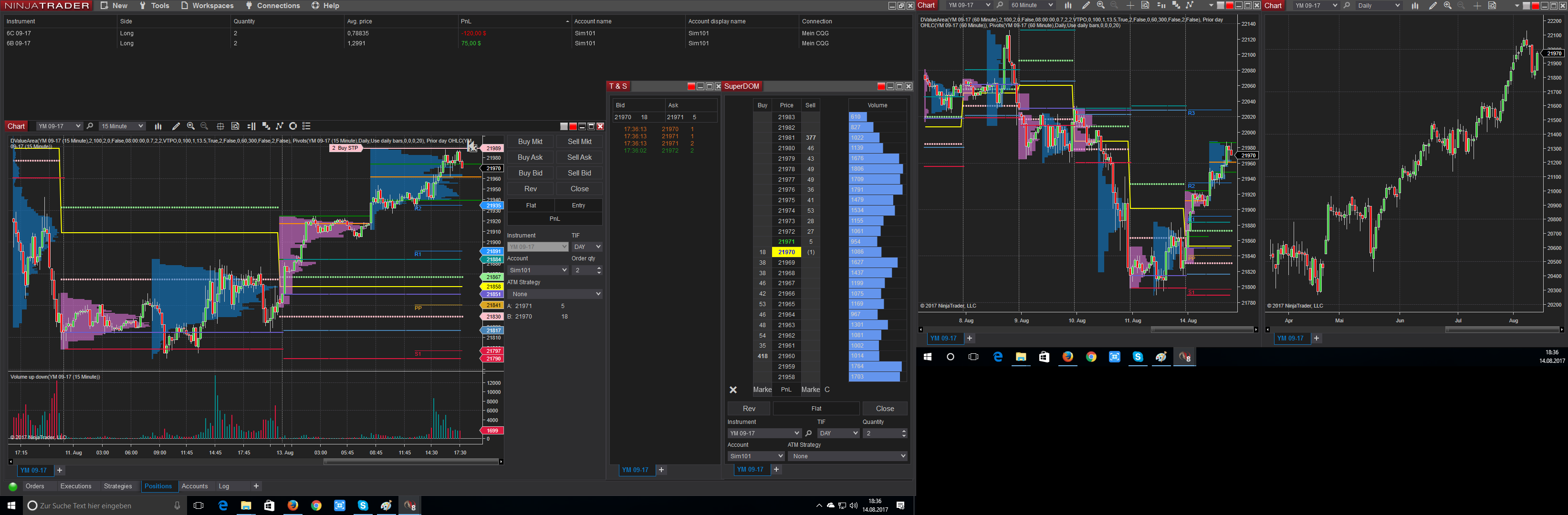Toggle Chart Trader panel on 15 Minute chart
Image resolution: width=1568 pixels, height=515 pixels.
click(251, 126)
